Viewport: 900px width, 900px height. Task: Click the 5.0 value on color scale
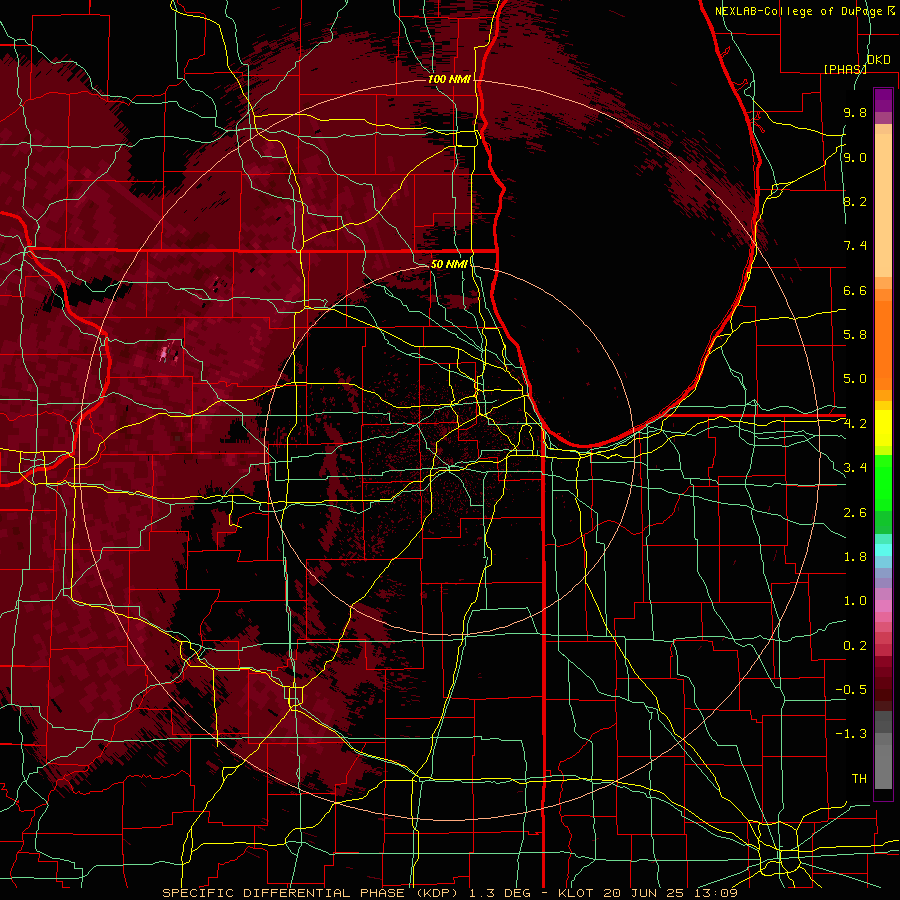coord(855,379)
